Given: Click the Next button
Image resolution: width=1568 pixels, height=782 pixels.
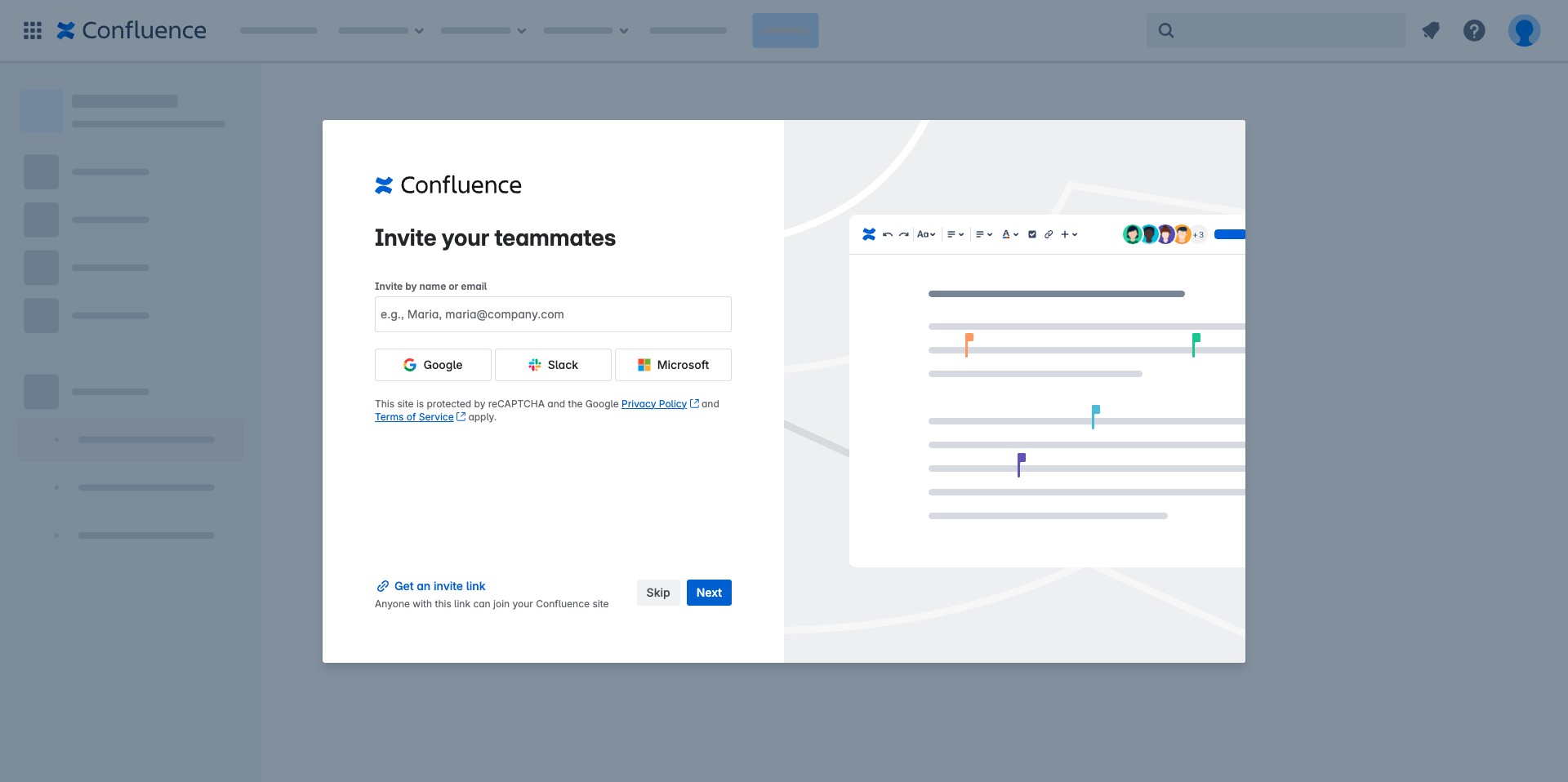Looking at the screenshot, I should (x=709, y=593).
